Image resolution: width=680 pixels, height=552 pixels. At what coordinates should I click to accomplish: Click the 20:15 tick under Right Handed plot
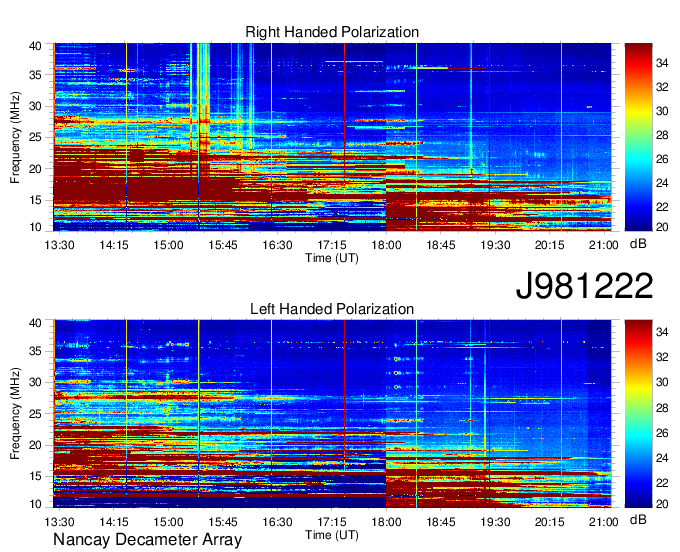(549, 245)
